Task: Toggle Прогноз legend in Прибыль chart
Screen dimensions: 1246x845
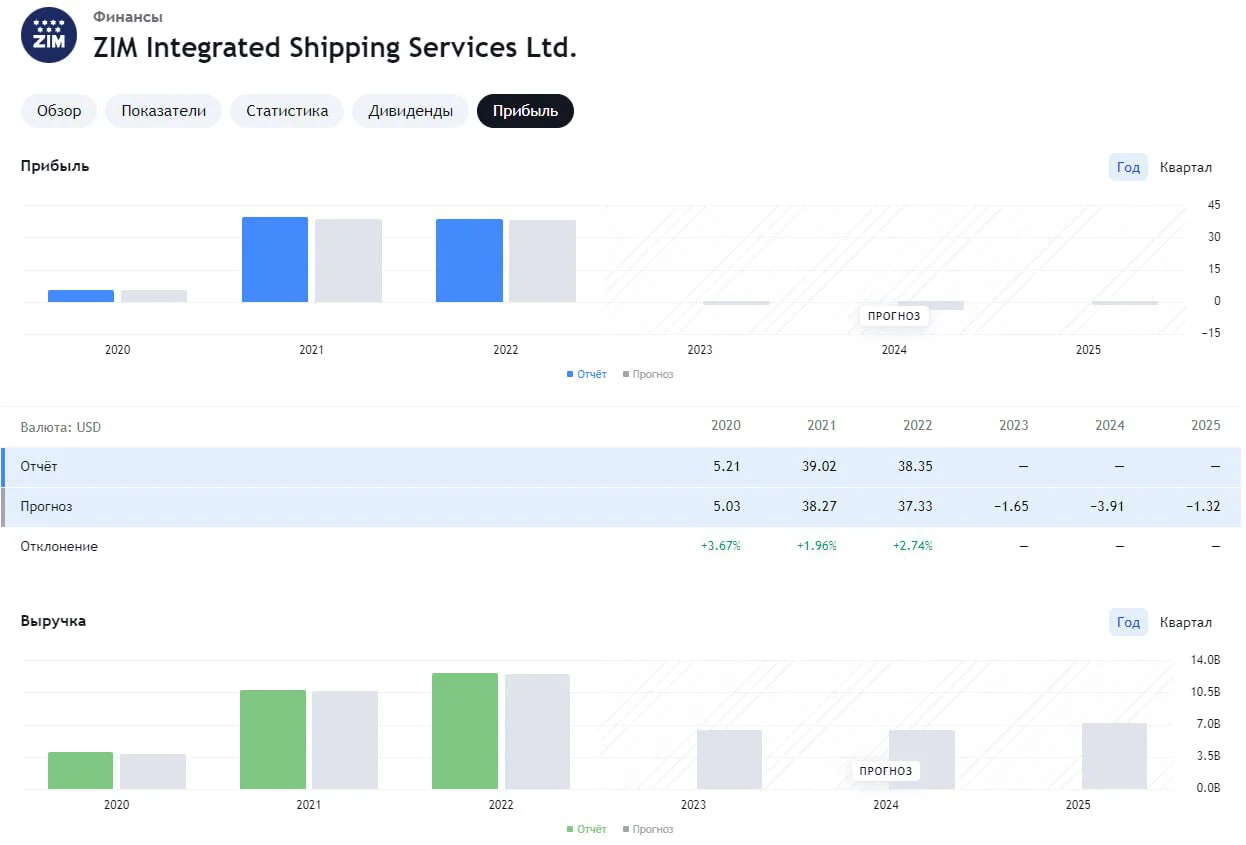Action: pos(648,374)
